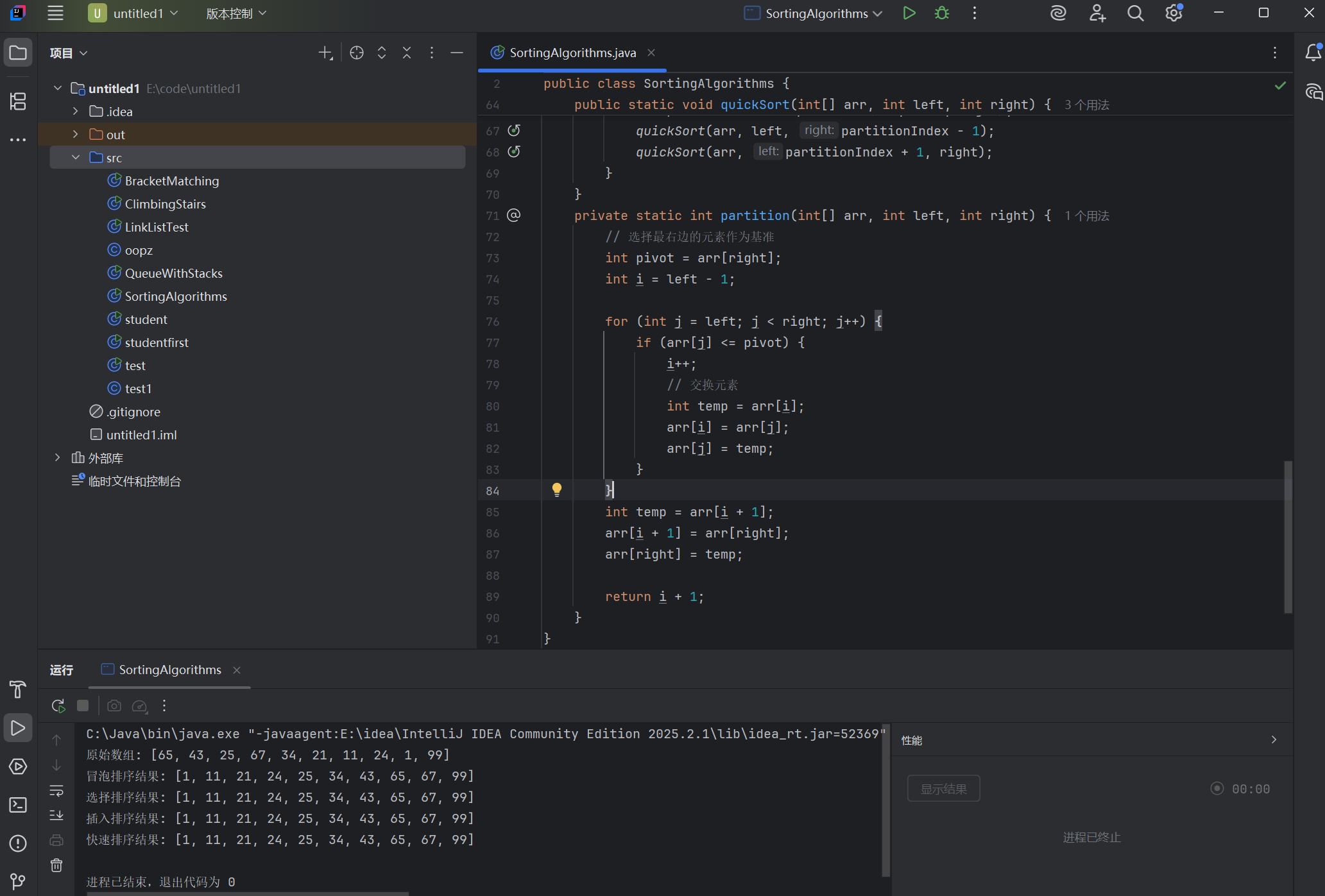The height and width of the screenshot is (896, 1325).
Task: Click the stop process button in run toolbar
Action: [x=83, y=706]
